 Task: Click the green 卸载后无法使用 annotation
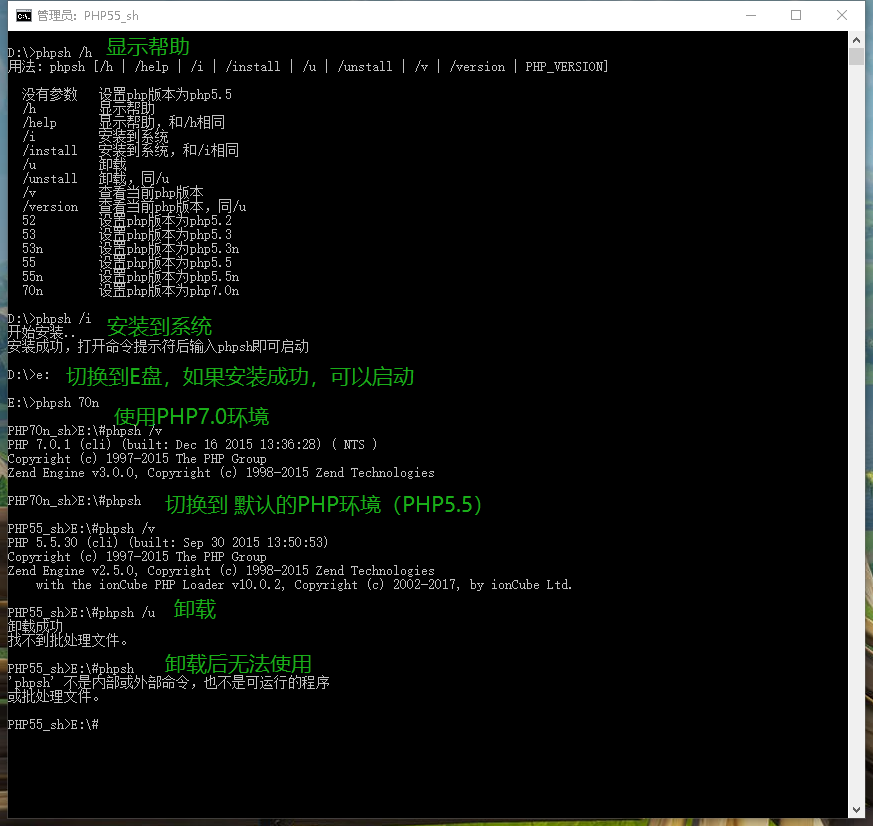click(x=238, y=663)
